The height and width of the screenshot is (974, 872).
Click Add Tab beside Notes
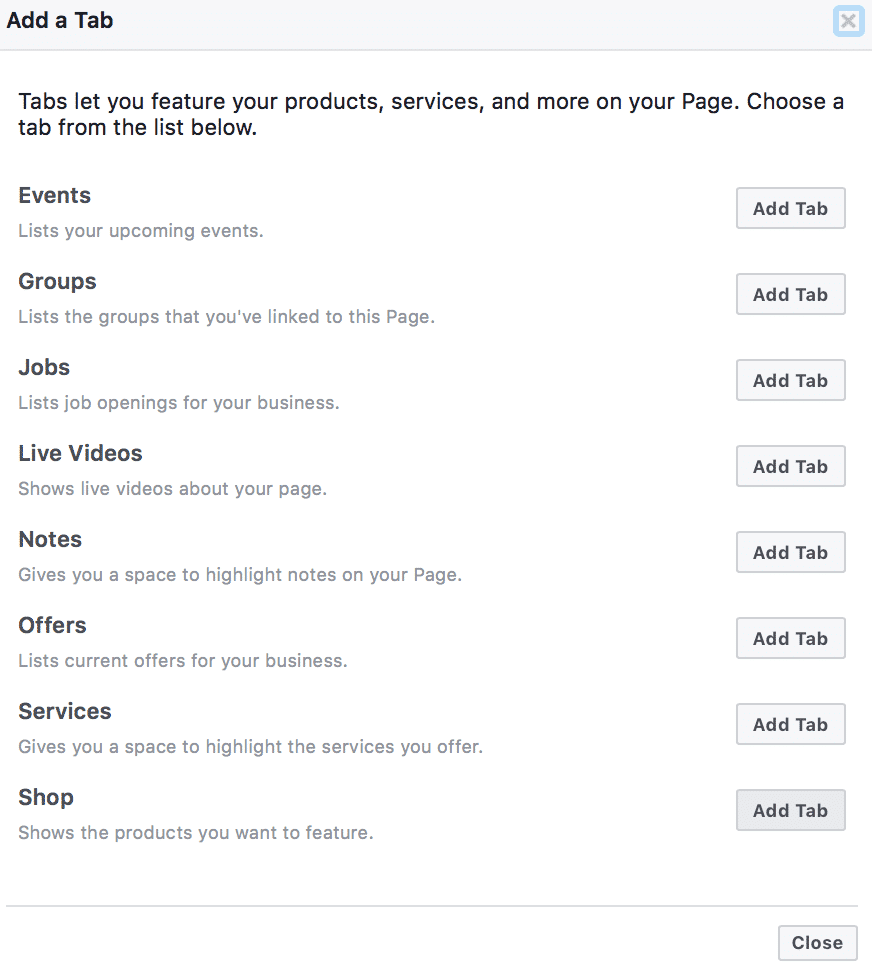(x=790, y=553)
